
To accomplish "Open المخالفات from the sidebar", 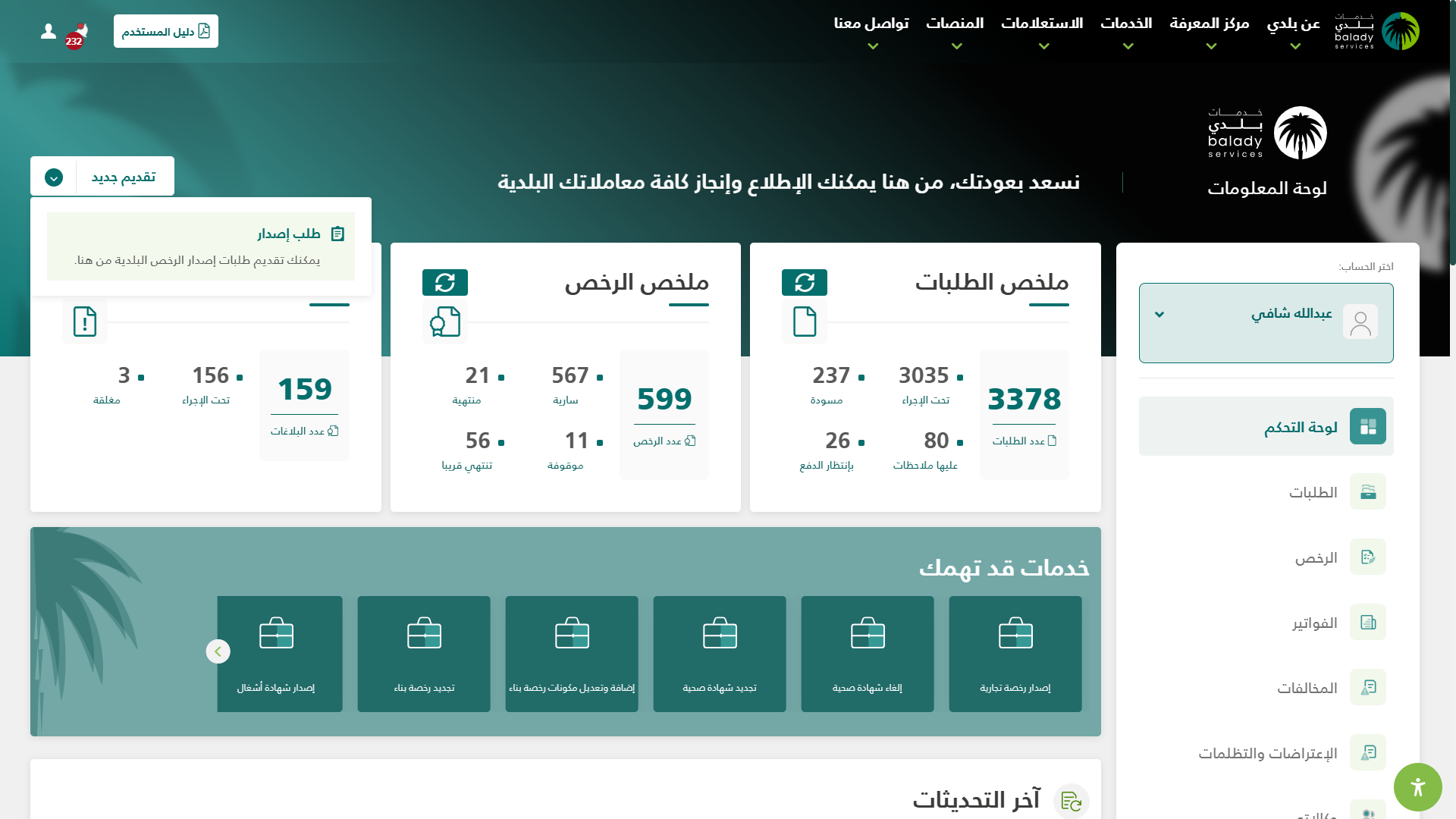I will [x=1307, y=688].
